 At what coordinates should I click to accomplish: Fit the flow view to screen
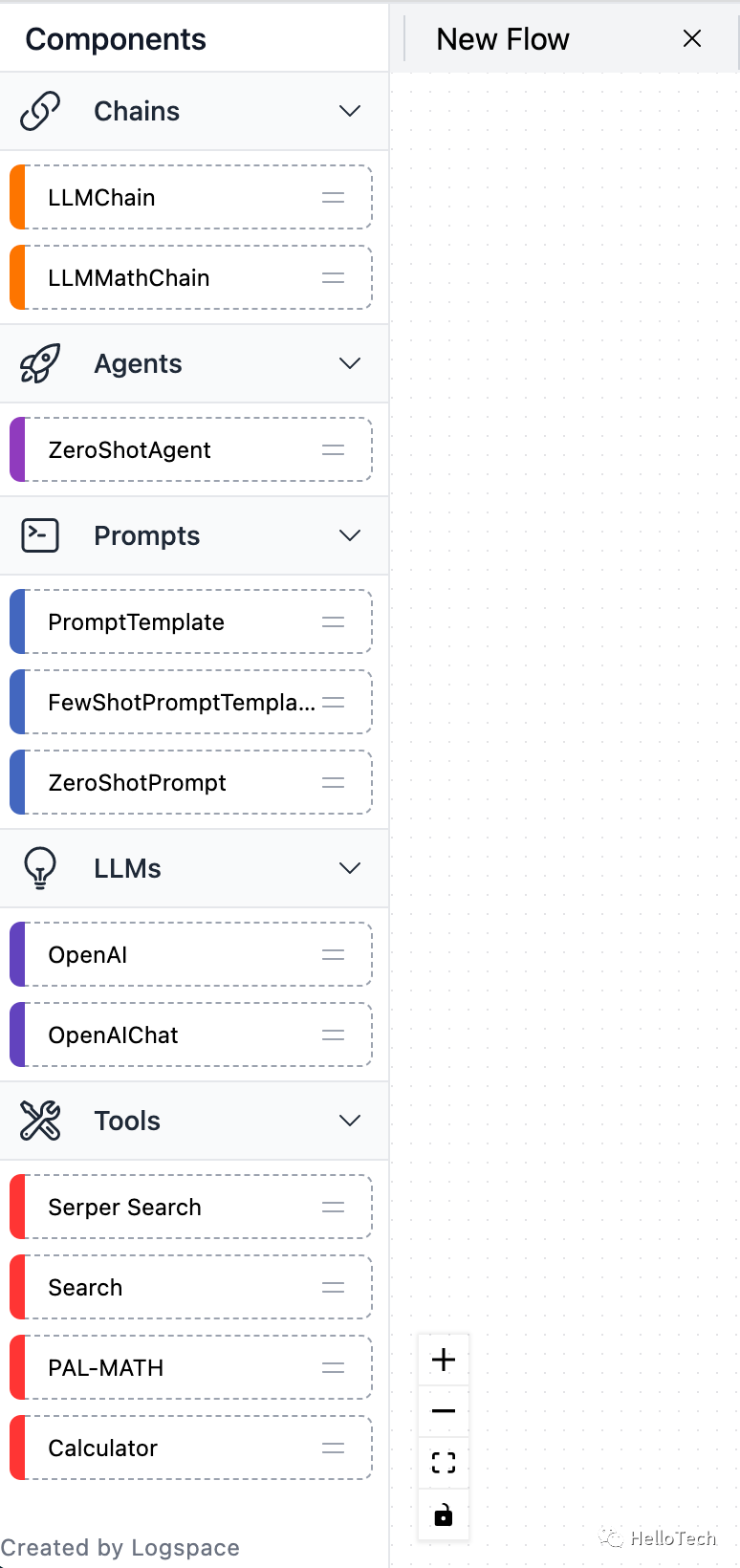click(x=444, y=1462)
